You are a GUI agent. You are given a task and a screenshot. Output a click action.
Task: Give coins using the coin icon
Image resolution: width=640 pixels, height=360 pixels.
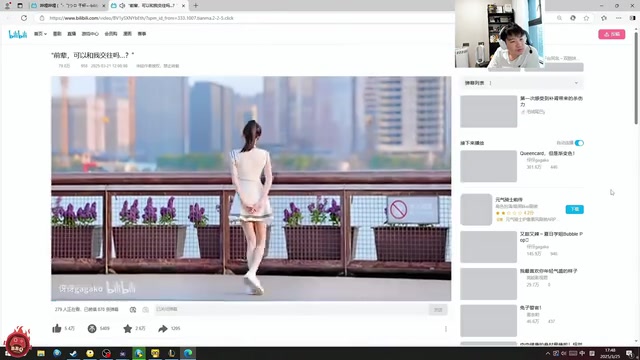[x=92, y=328]
